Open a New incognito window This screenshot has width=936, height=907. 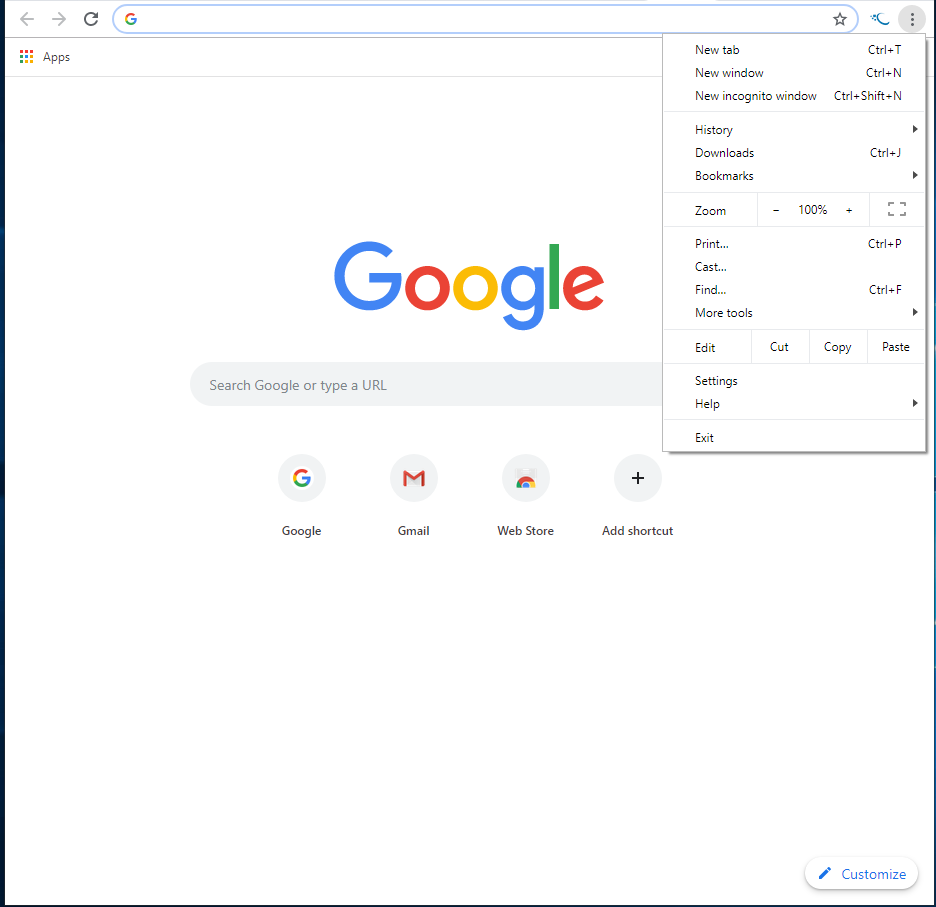pyautogui.click(x=794, y=96)
